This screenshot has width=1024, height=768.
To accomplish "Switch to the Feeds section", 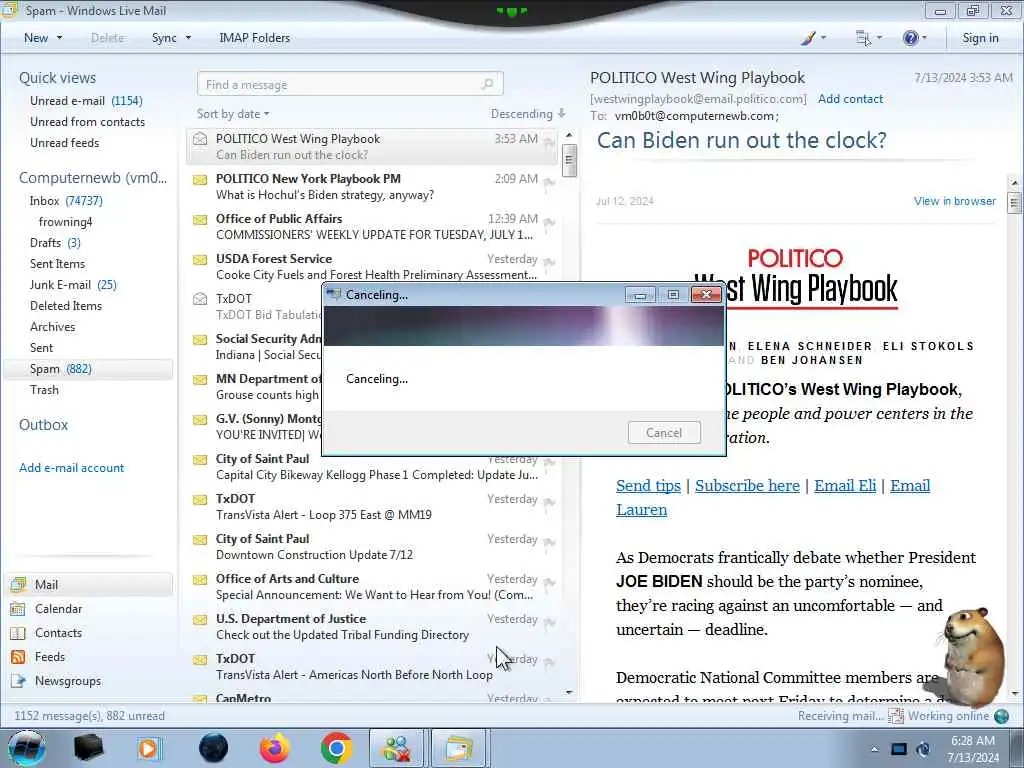I will point(50,656).
